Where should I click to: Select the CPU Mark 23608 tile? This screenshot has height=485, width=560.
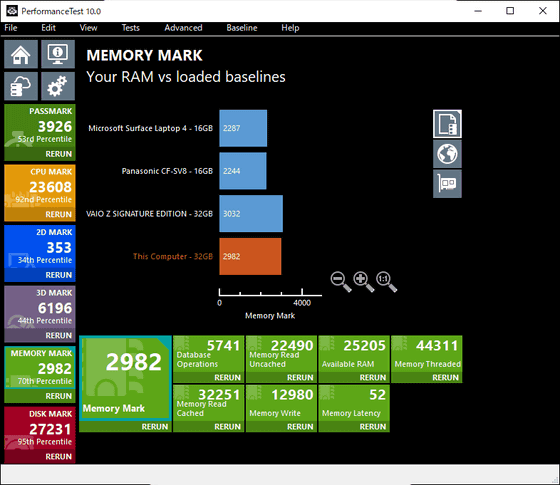coord(40,186)
